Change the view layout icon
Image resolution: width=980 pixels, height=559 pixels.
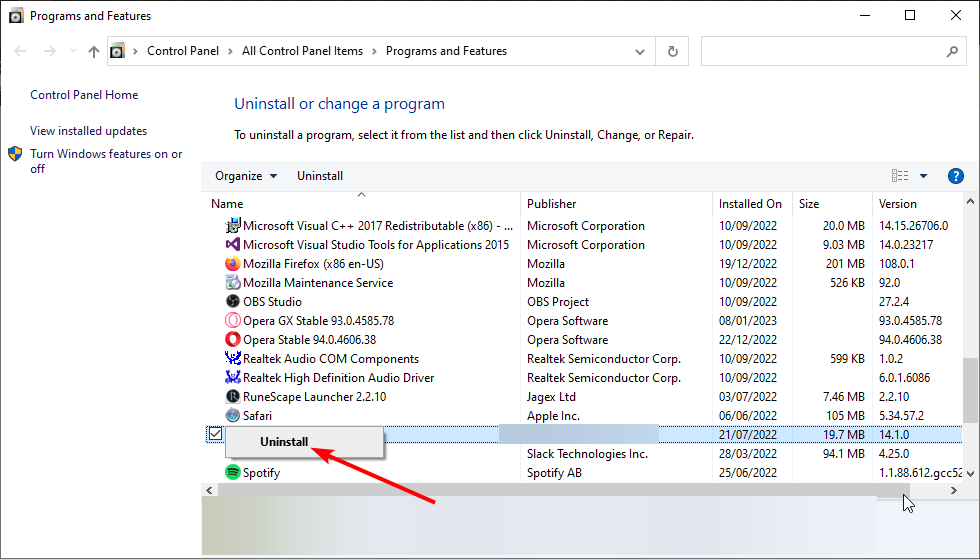tap(900, 176)
